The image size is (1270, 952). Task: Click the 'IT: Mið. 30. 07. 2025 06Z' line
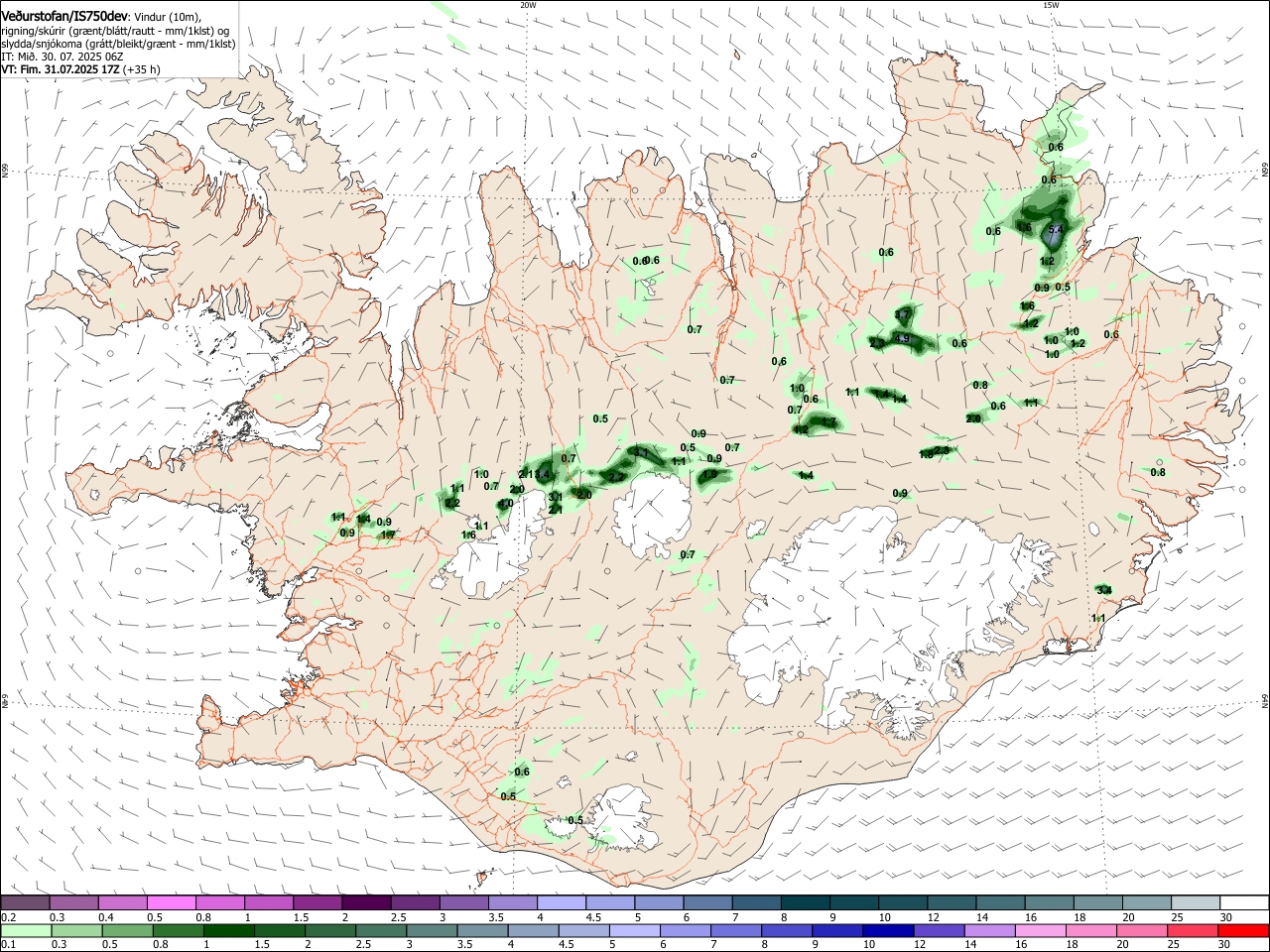(x=62, y=57)
